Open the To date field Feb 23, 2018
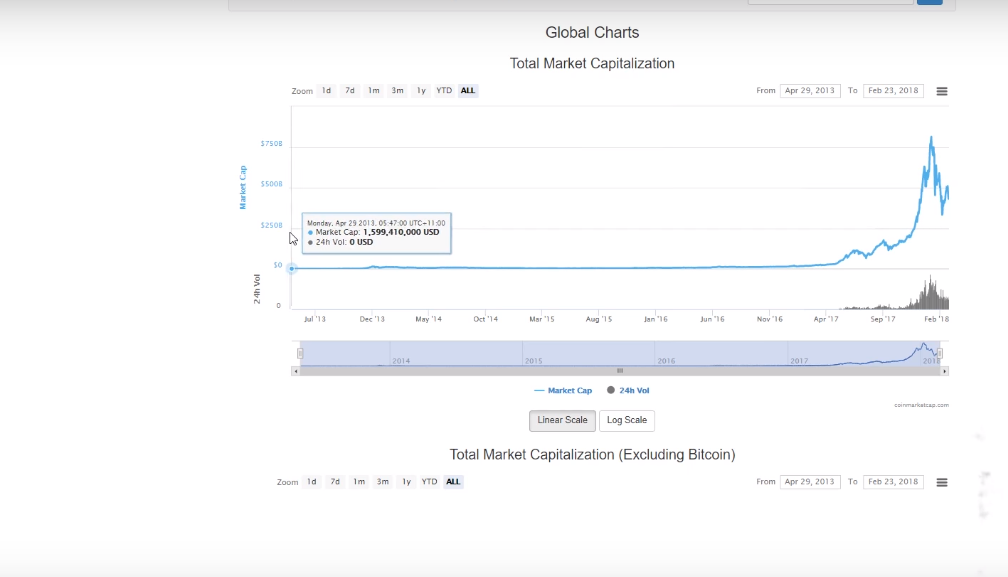 [x=893, y=91]
